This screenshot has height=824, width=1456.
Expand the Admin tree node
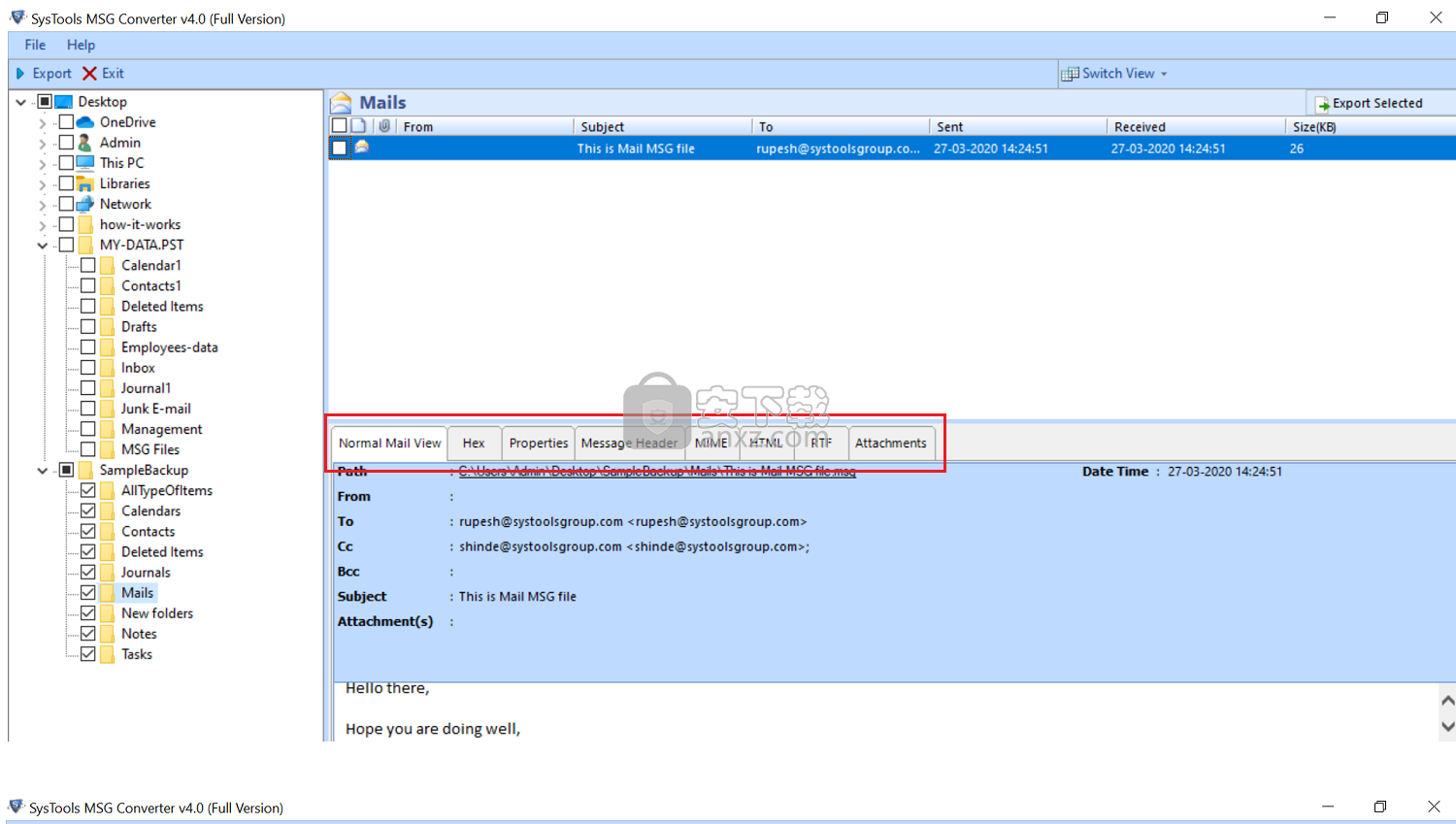coord(42,144)
